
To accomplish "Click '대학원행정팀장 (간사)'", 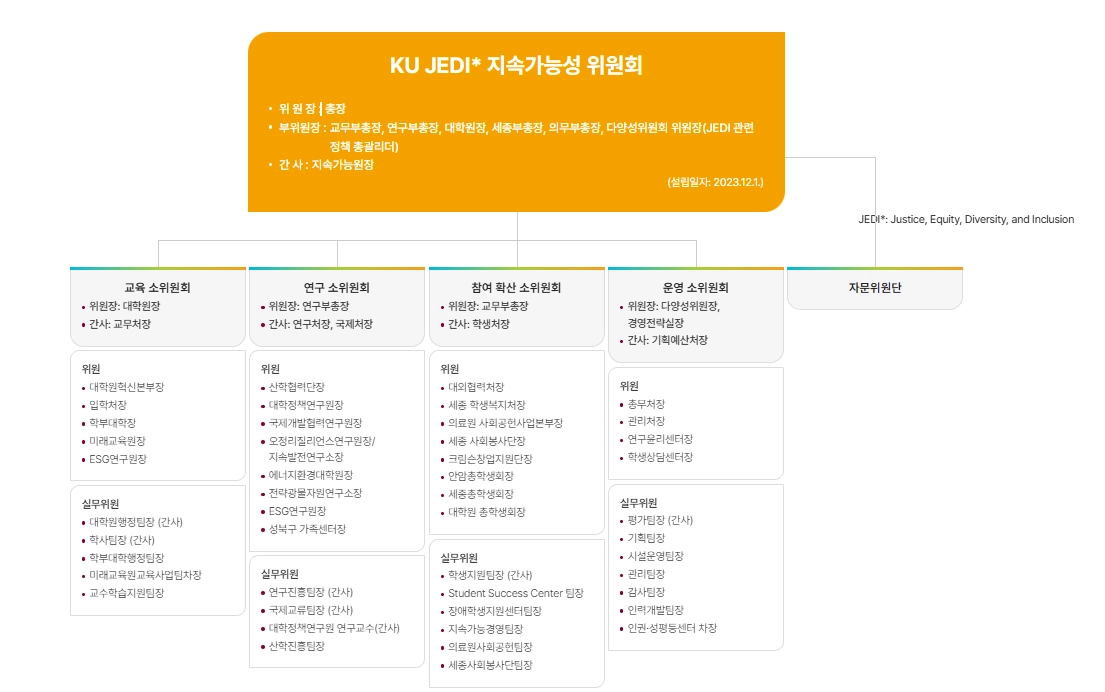I will pyautogui.click(x=135, y=522).
